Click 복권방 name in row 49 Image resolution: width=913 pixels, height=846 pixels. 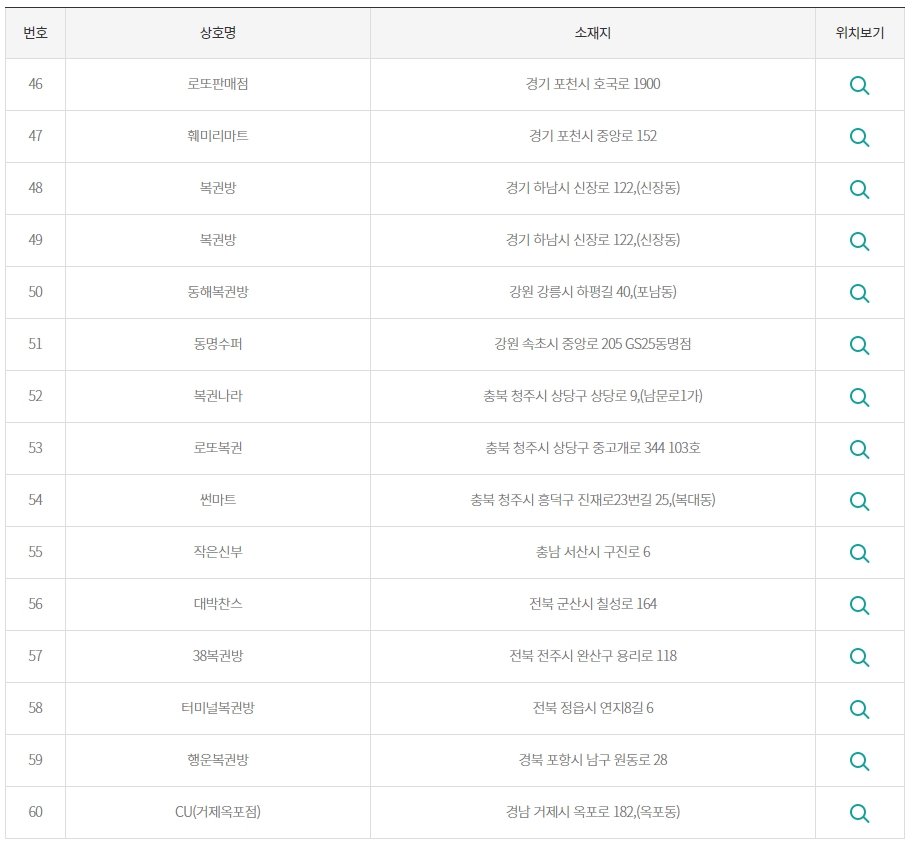[218, 240]
